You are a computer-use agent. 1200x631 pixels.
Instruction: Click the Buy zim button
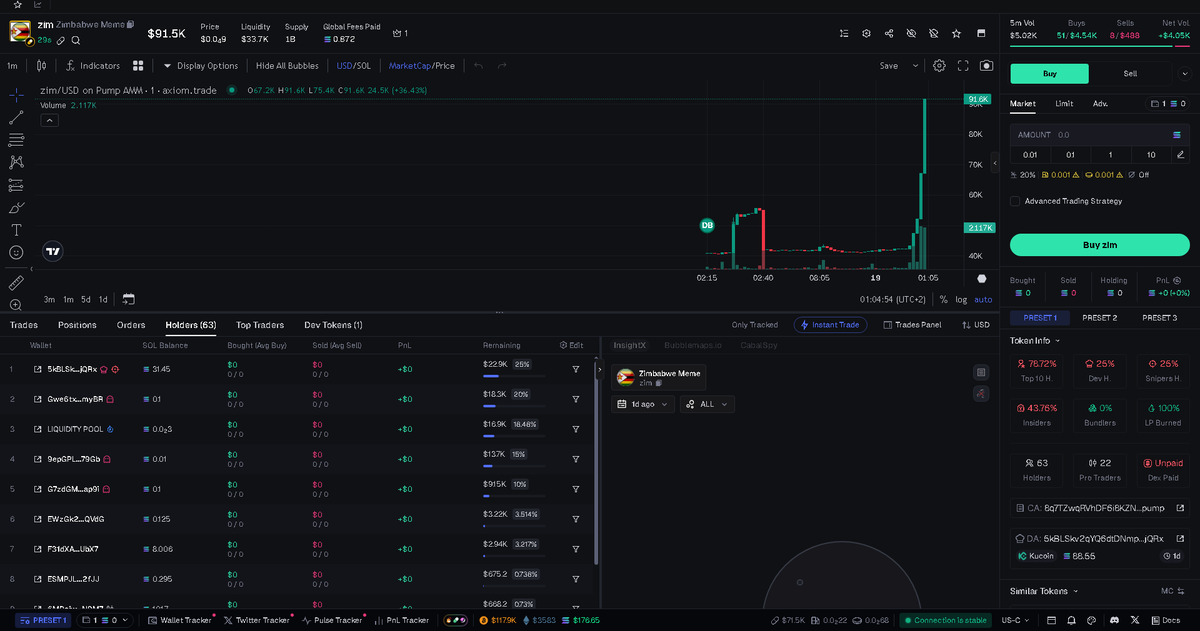pyautogui.click(x=1099, y=245)
